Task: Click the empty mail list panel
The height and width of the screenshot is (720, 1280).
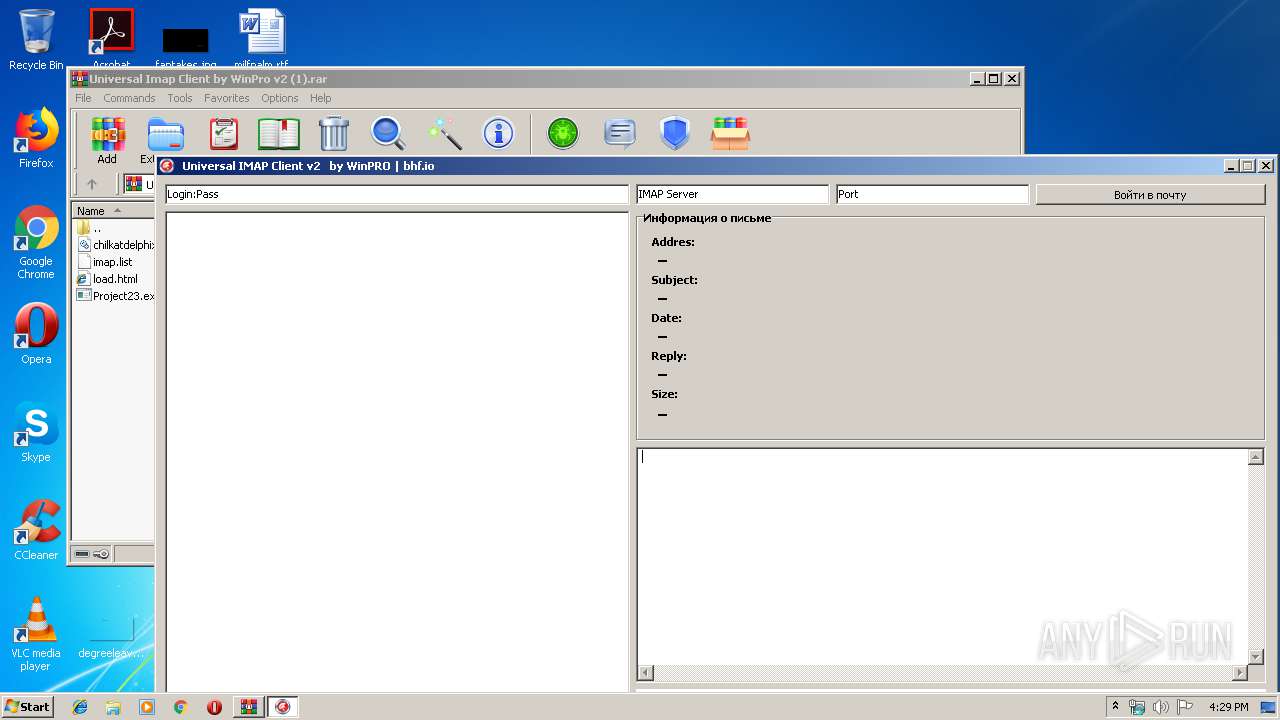Action: click(x=397, y=452)
